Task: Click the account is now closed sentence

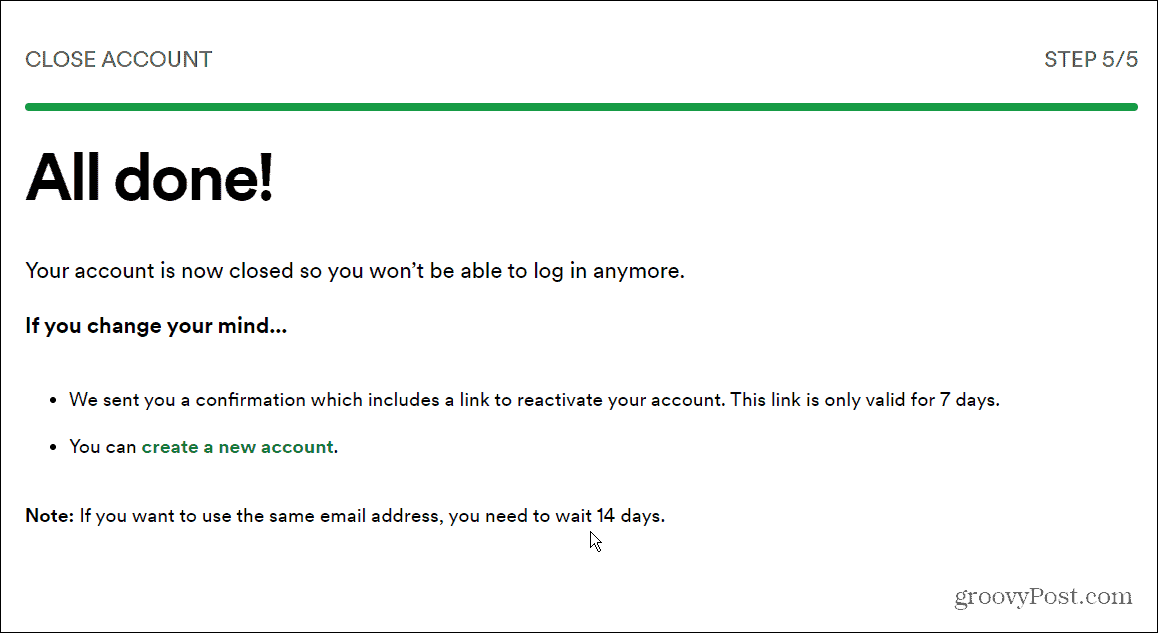Action: coord(355,271)
